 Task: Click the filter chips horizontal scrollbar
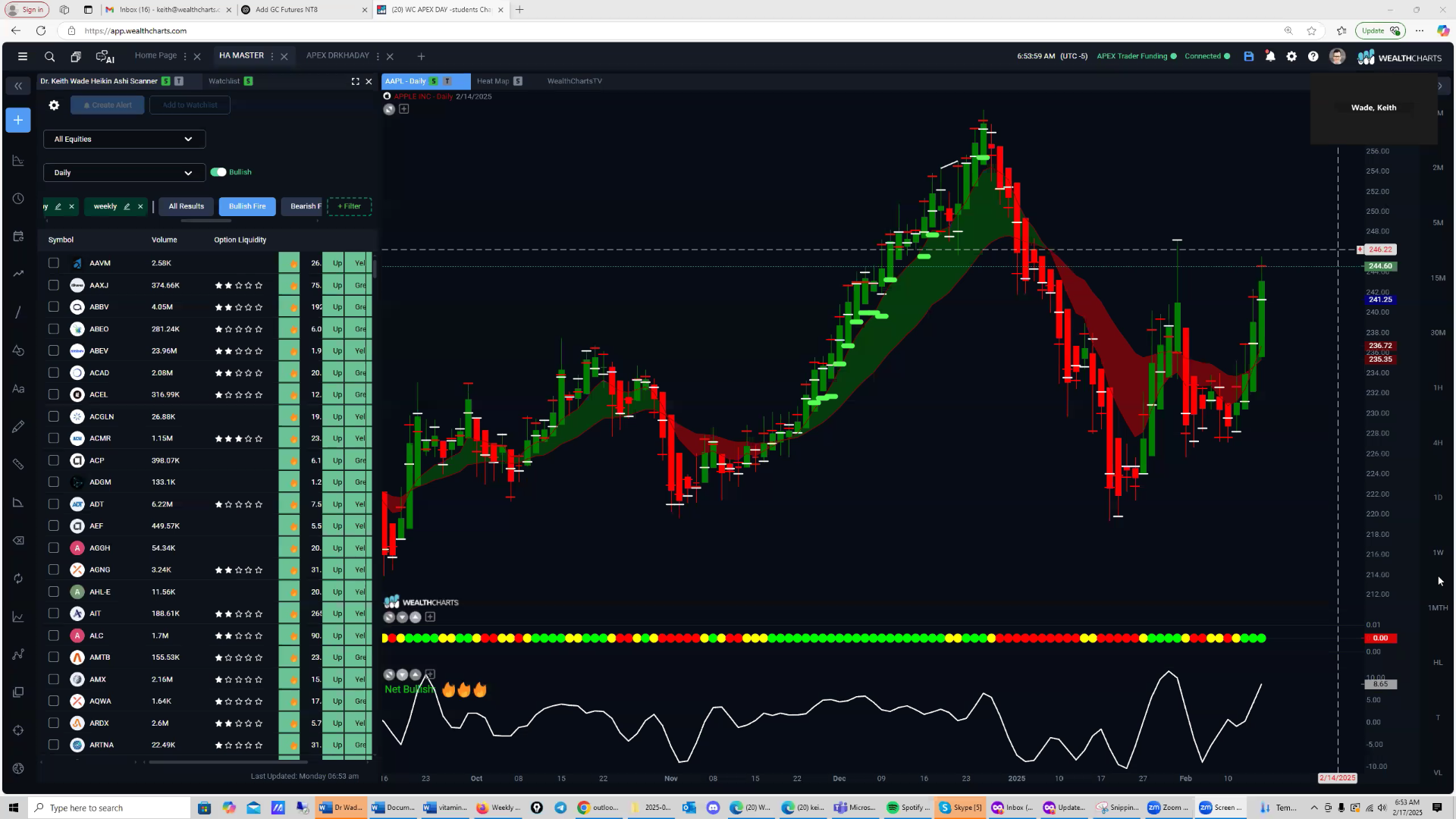tap(206, 221)
